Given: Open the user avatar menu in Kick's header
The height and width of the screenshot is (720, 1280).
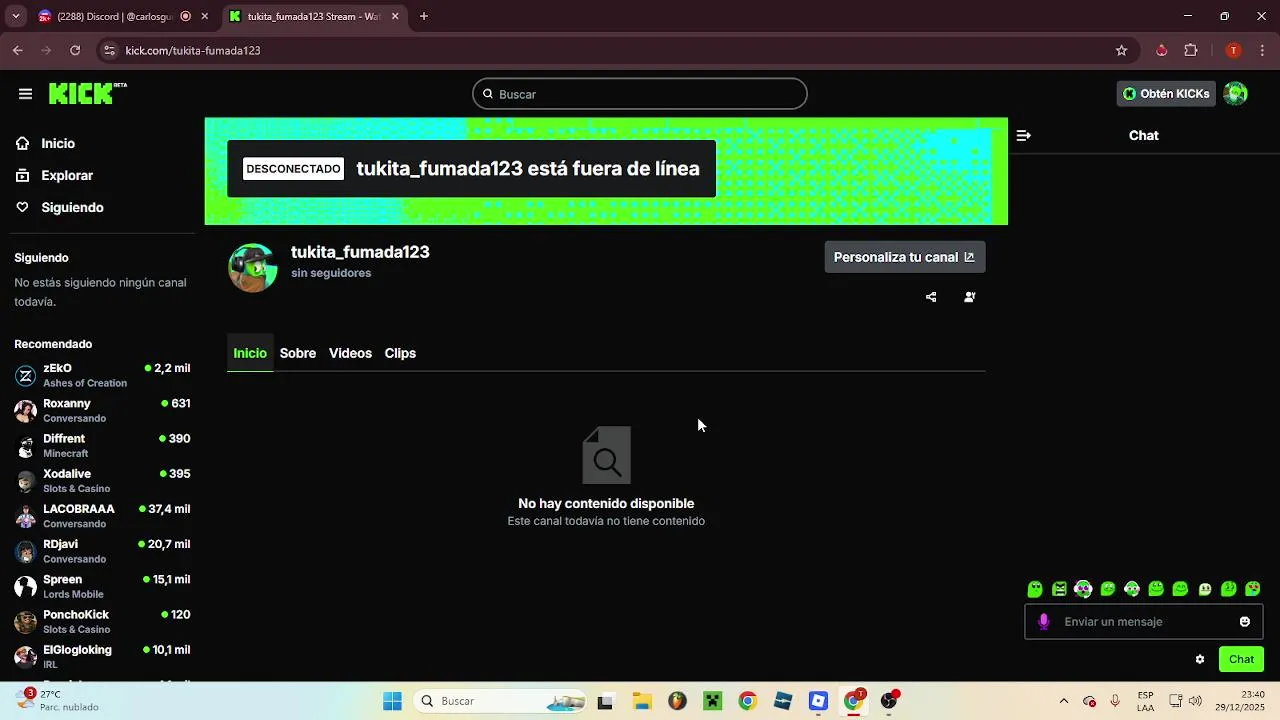Looking at the screenshot, I should (1236, 94).
